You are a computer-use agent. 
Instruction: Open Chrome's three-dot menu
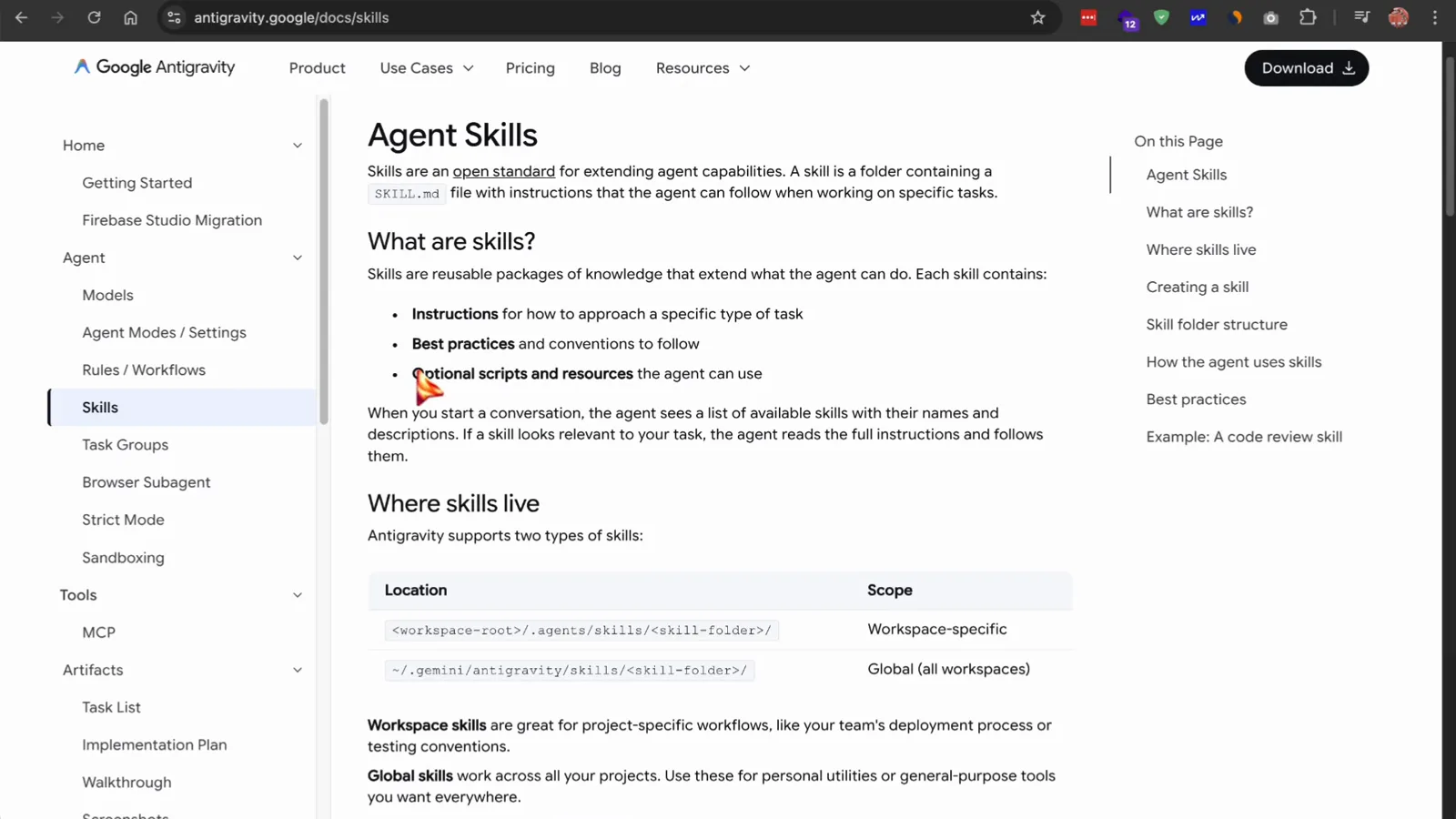(1435, 17)
